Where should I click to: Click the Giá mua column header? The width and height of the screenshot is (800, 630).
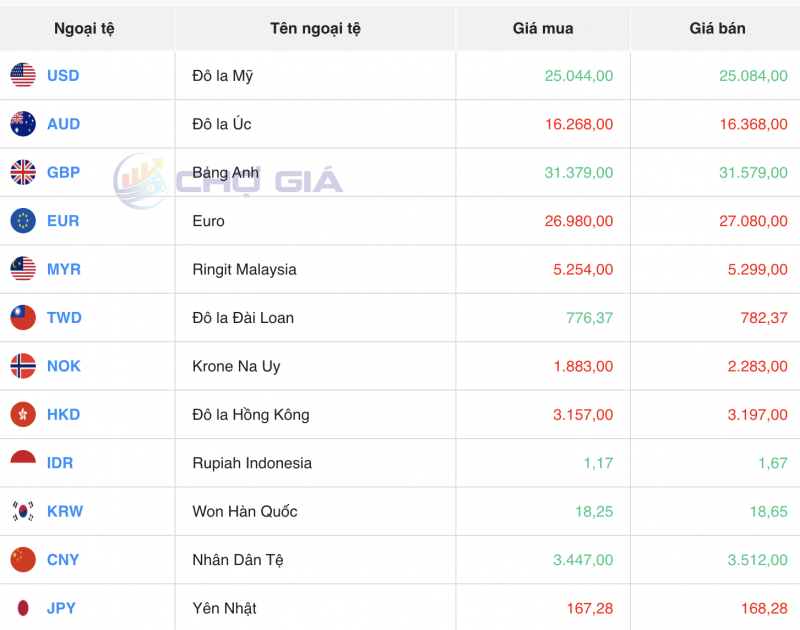pyautogui.click(x=542, y=28)
